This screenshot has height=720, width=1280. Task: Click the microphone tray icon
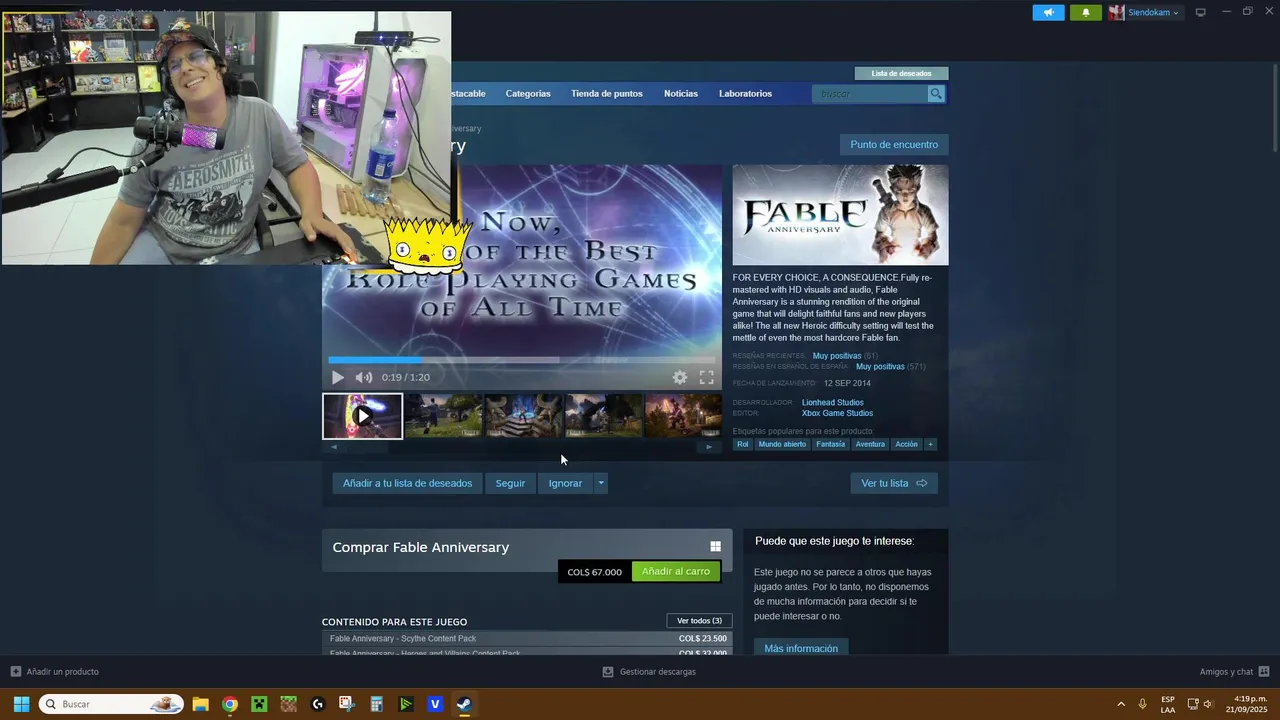tap(1142, 704)
